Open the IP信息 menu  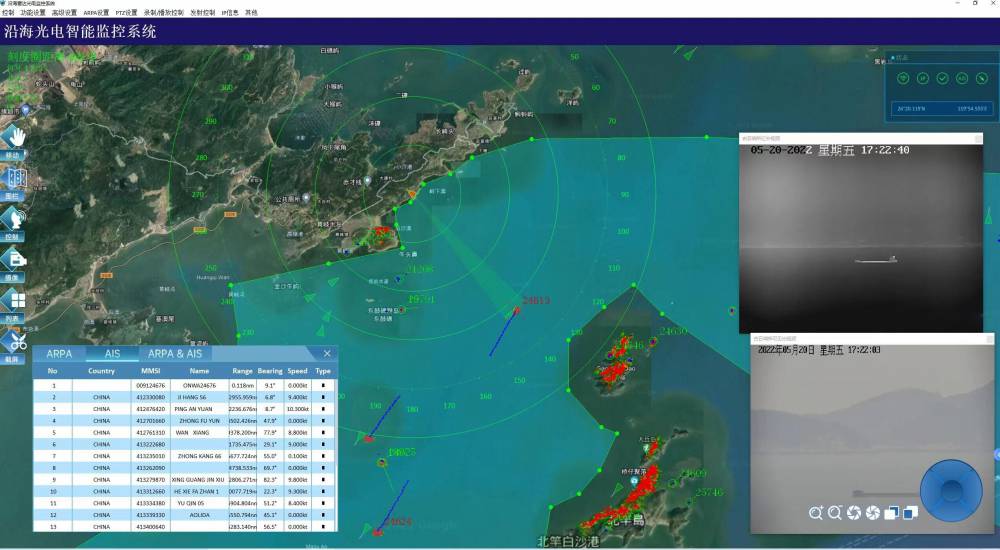coord(230,12)
